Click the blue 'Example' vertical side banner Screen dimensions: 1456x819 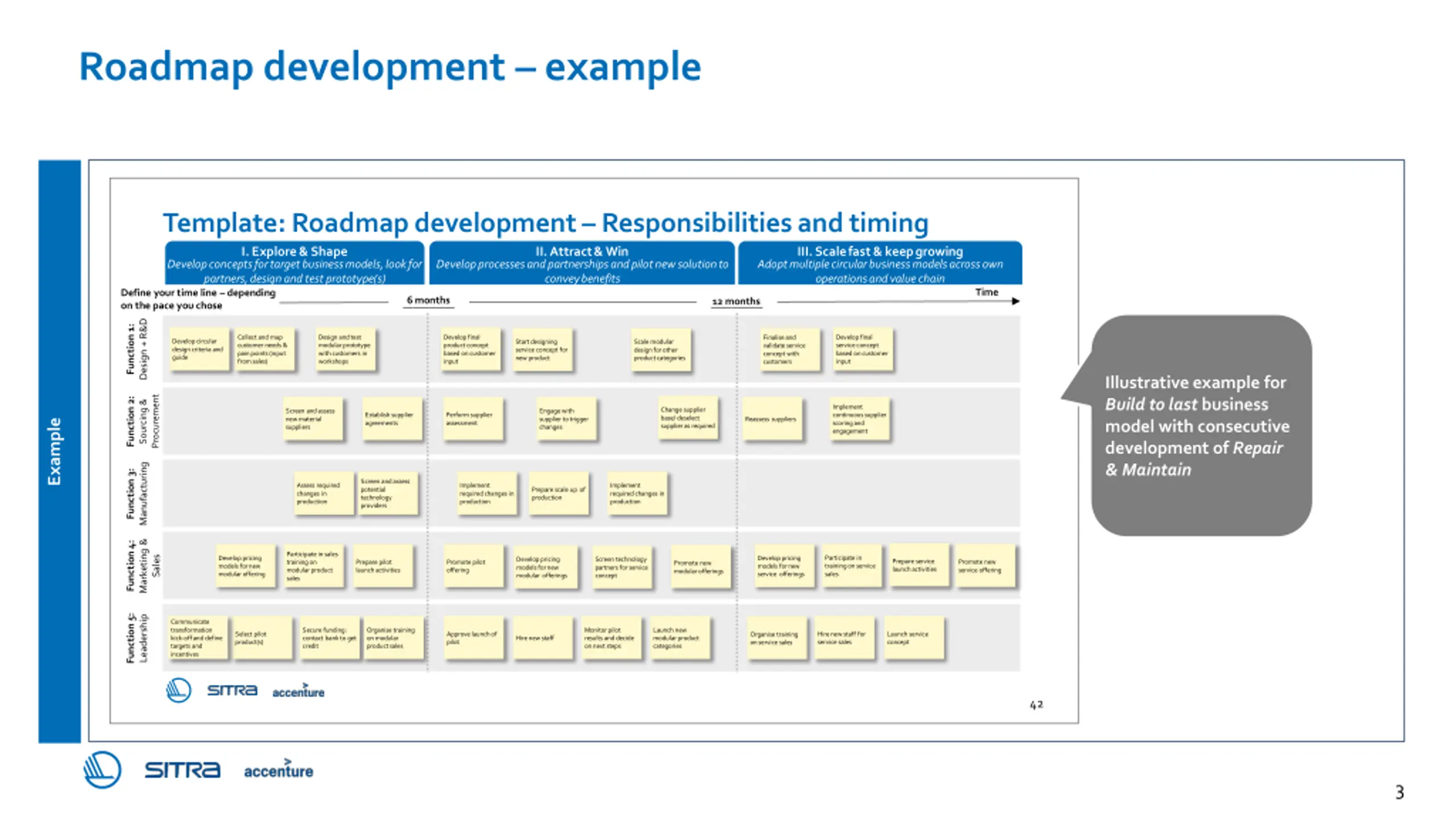click(60, 452)
